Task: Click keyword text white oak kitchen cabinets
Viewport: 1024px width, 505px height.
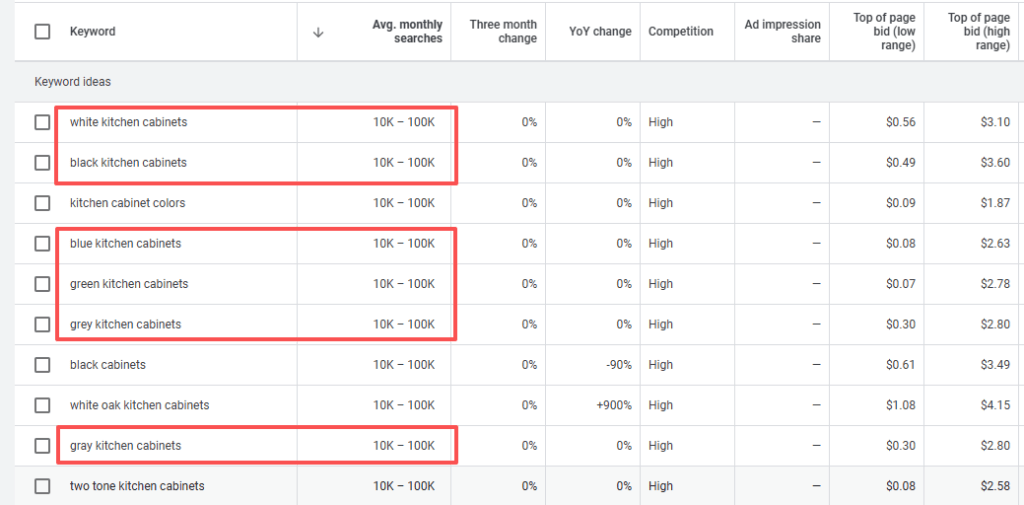Action: point(140,405)
